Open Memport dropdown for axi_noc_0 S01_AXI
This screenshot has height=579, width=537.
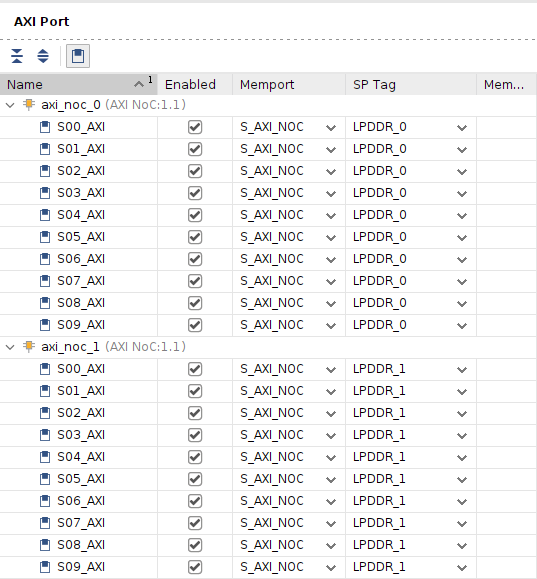[331, 150]
